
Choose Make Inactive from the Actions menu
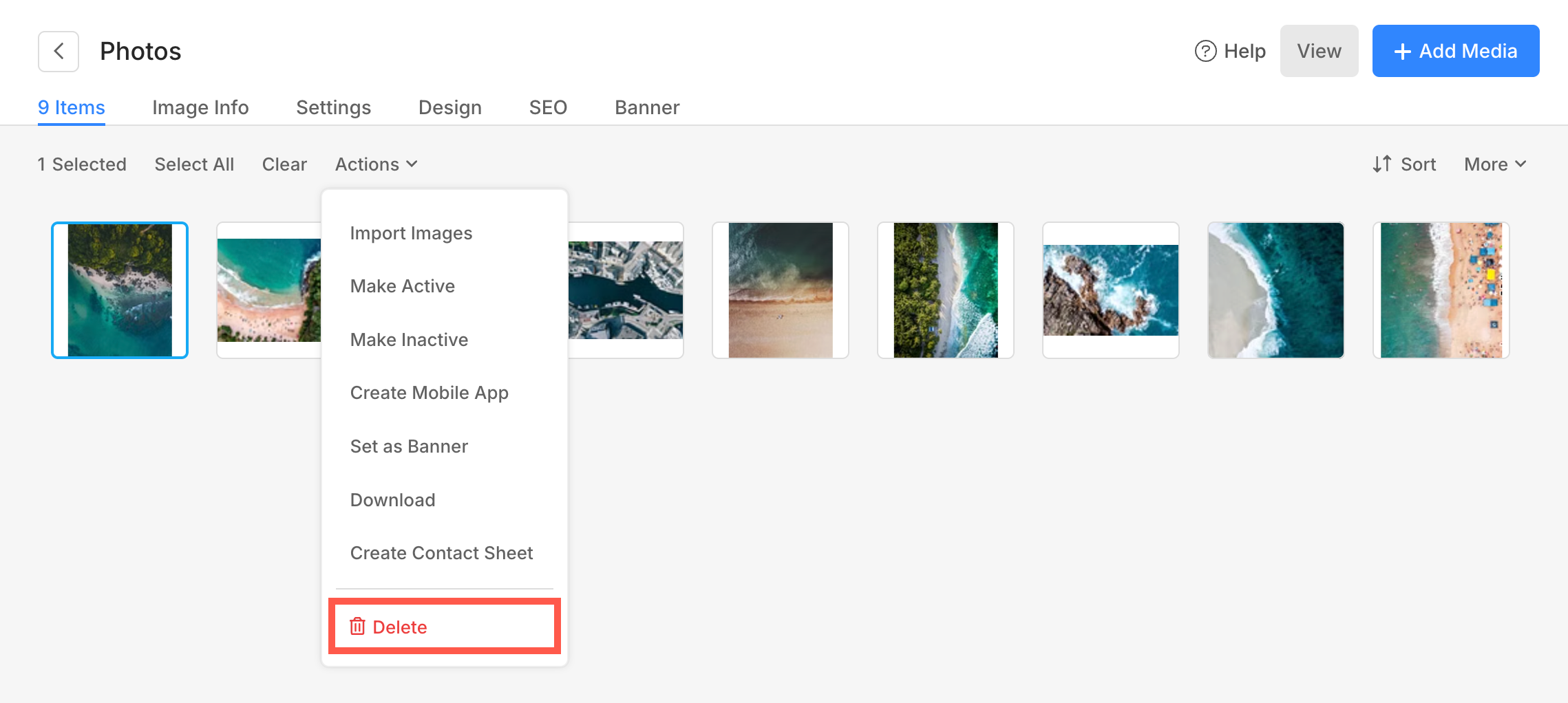(x=409, y=340)
